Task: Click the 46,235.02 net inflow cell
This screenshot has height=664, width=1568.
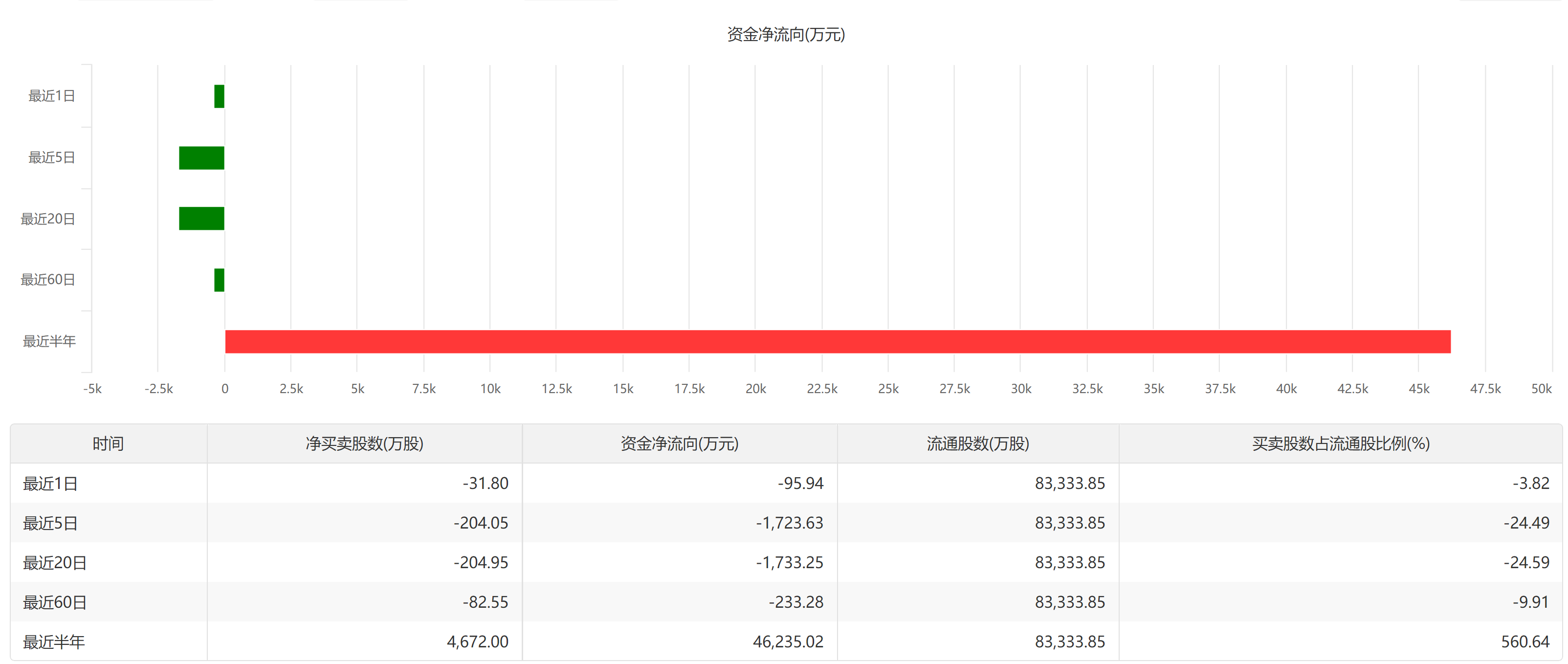Action: [788, 642]
